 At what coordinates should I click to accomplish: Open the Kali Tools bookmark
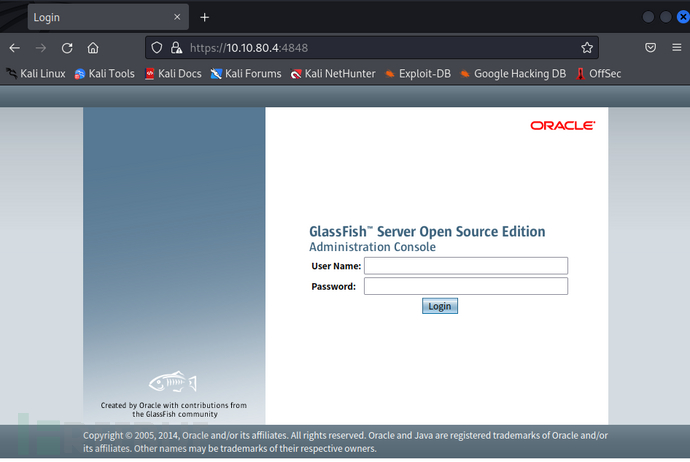coord(105,73)
